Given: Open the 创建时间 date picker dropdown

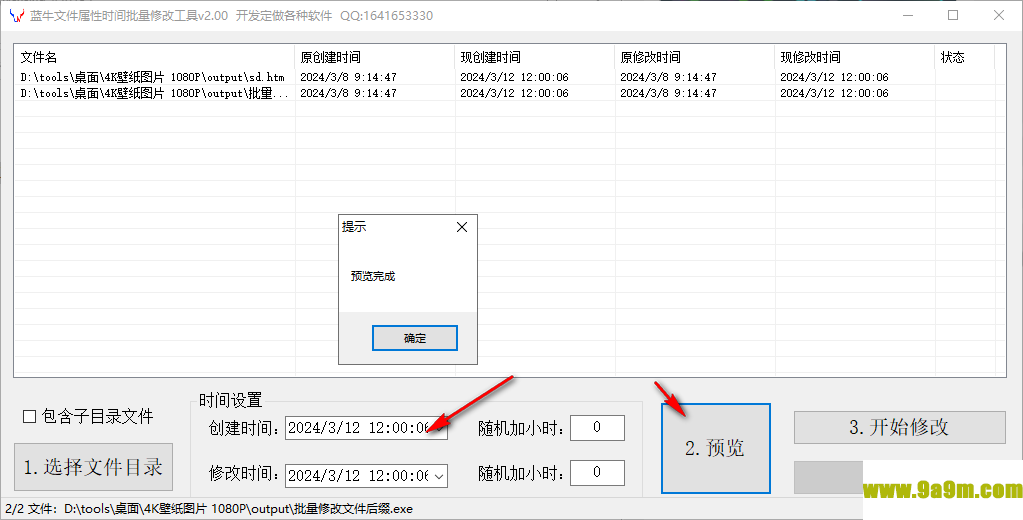Looking at the screenshot, I should pos(440,428).
